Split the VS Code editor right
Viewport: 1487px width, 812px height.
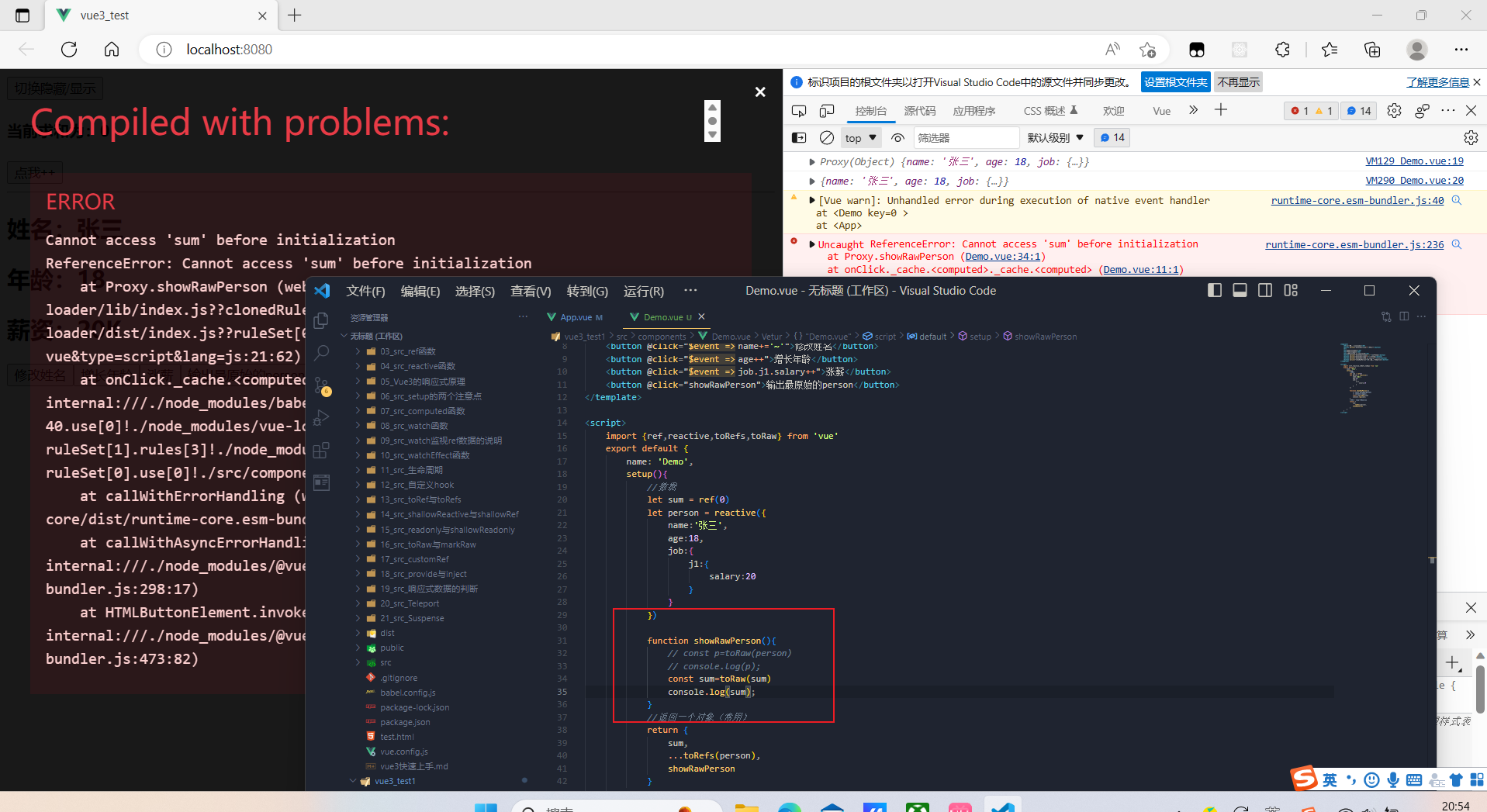tap(1404, 316)
